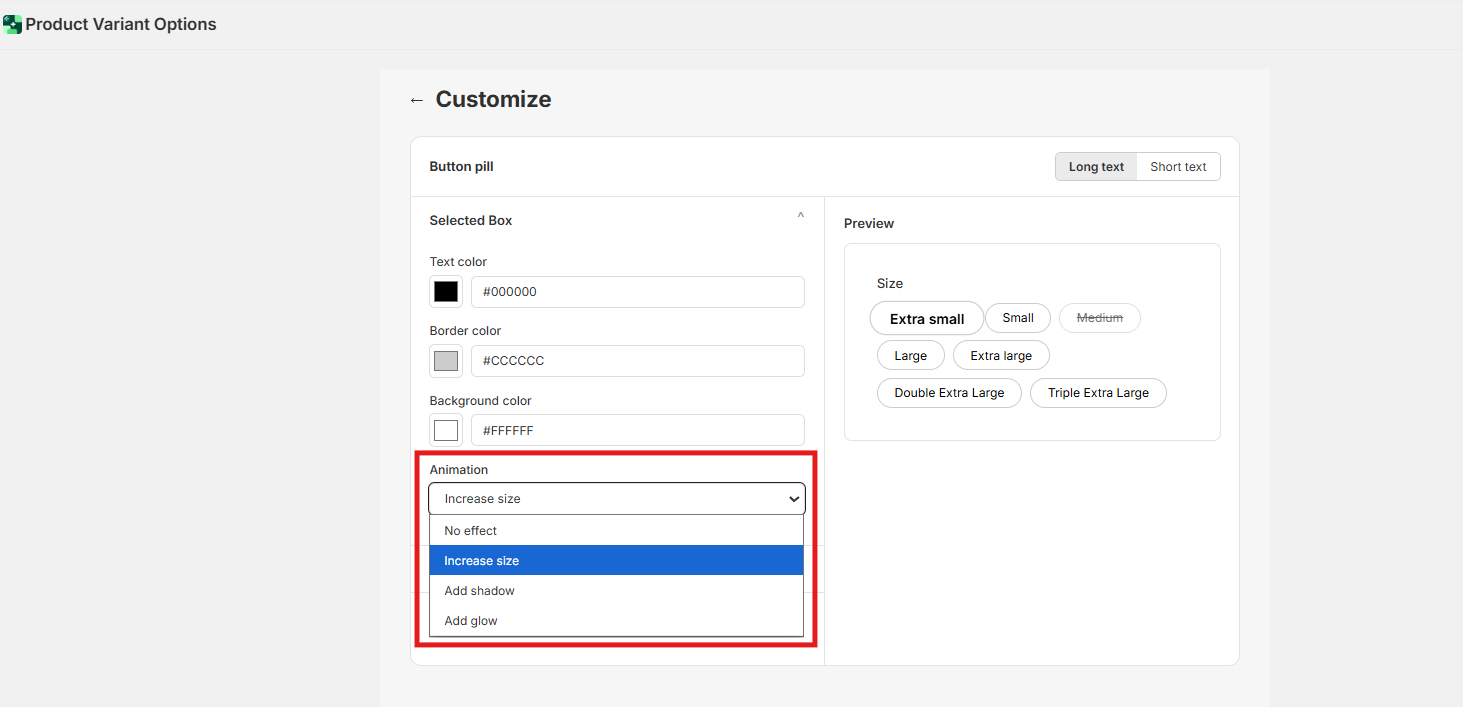The height and width of the screenshot is (707, 1463).
Task: Open the Text color black swatch
Action: [x=446, y=292]
